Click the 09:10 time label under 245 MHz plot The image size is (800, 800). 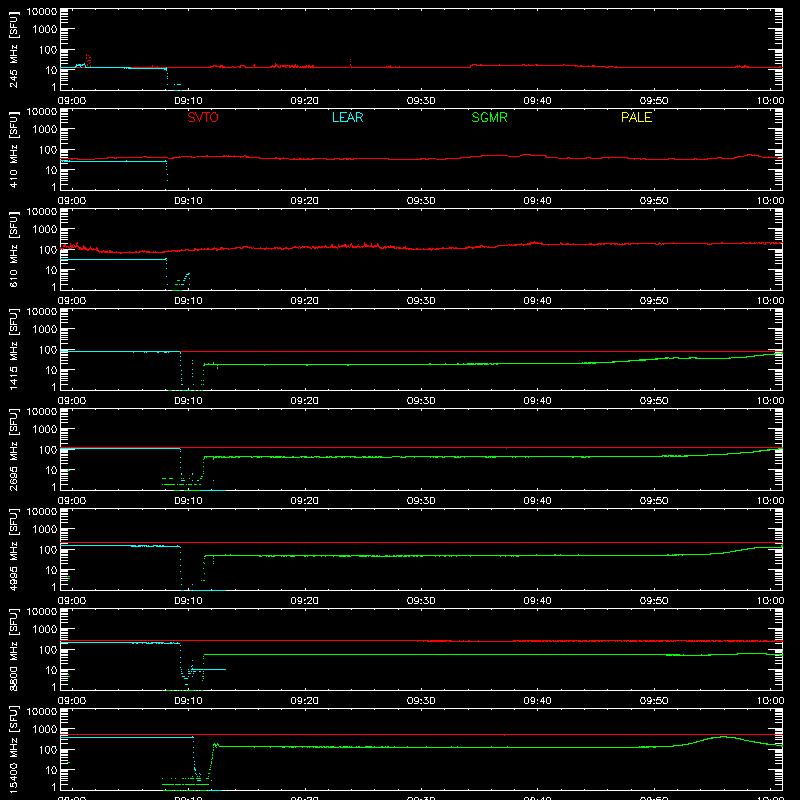point(188,101)
